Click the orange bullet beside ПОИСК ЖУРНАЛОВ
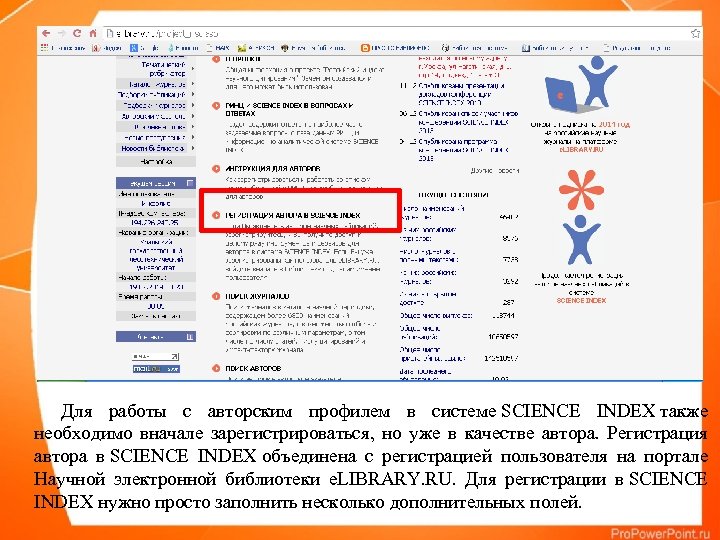Viewport: 720px width, 540px height. pos(216,296)
